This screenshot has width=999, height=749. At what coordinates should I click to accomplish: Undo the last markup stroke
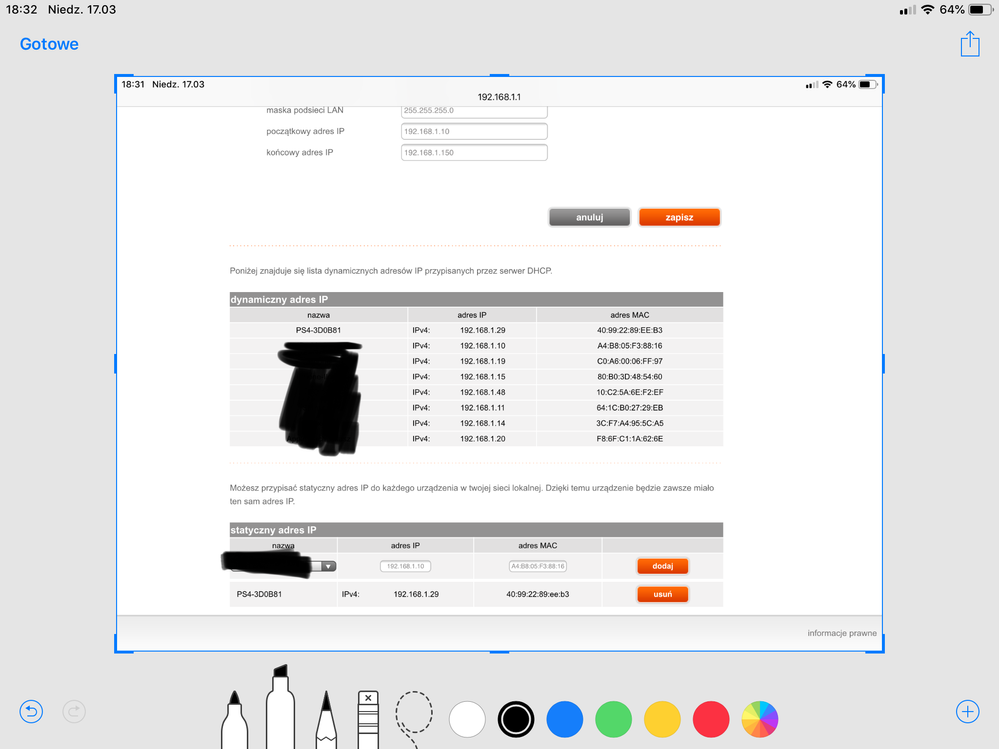click(x=31, y=712)
